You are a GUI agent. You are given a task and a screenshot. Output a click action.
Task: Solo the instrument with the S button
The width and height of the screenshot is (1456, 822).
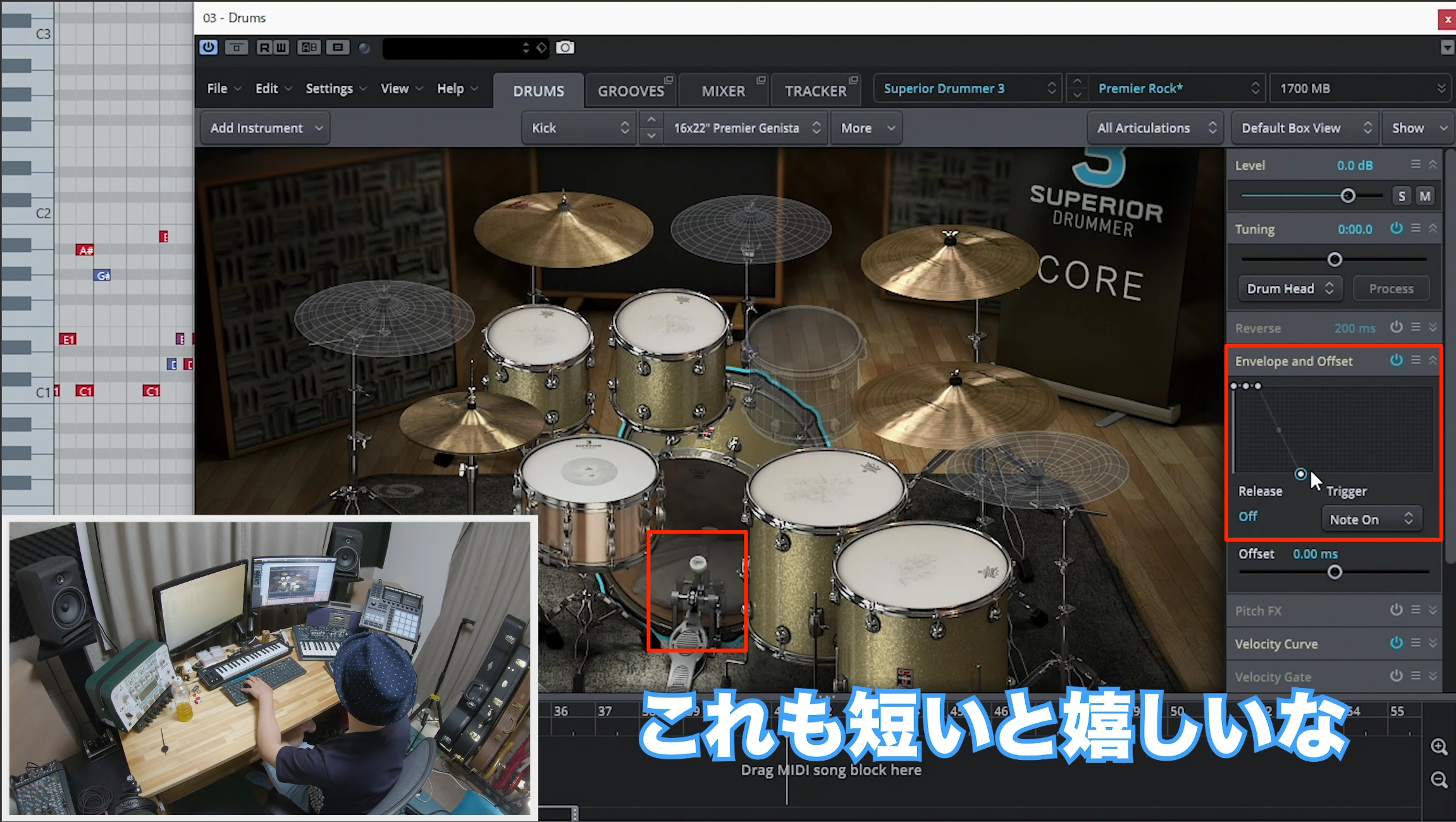click(1402, 196)
